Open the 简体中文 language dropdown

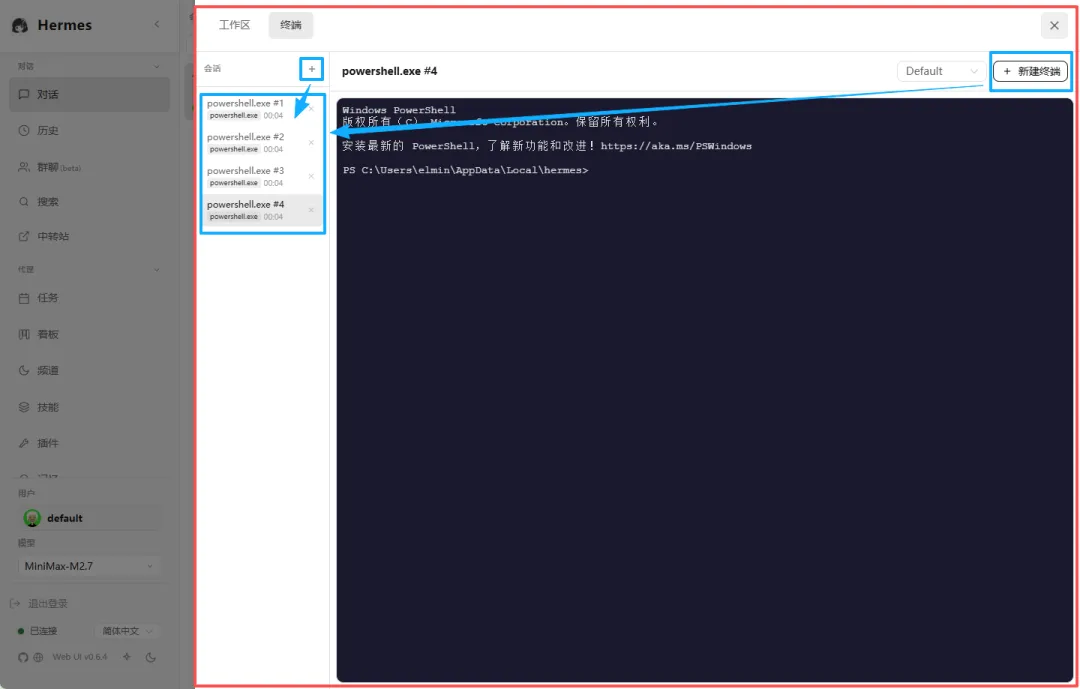(x=126, y=631)
